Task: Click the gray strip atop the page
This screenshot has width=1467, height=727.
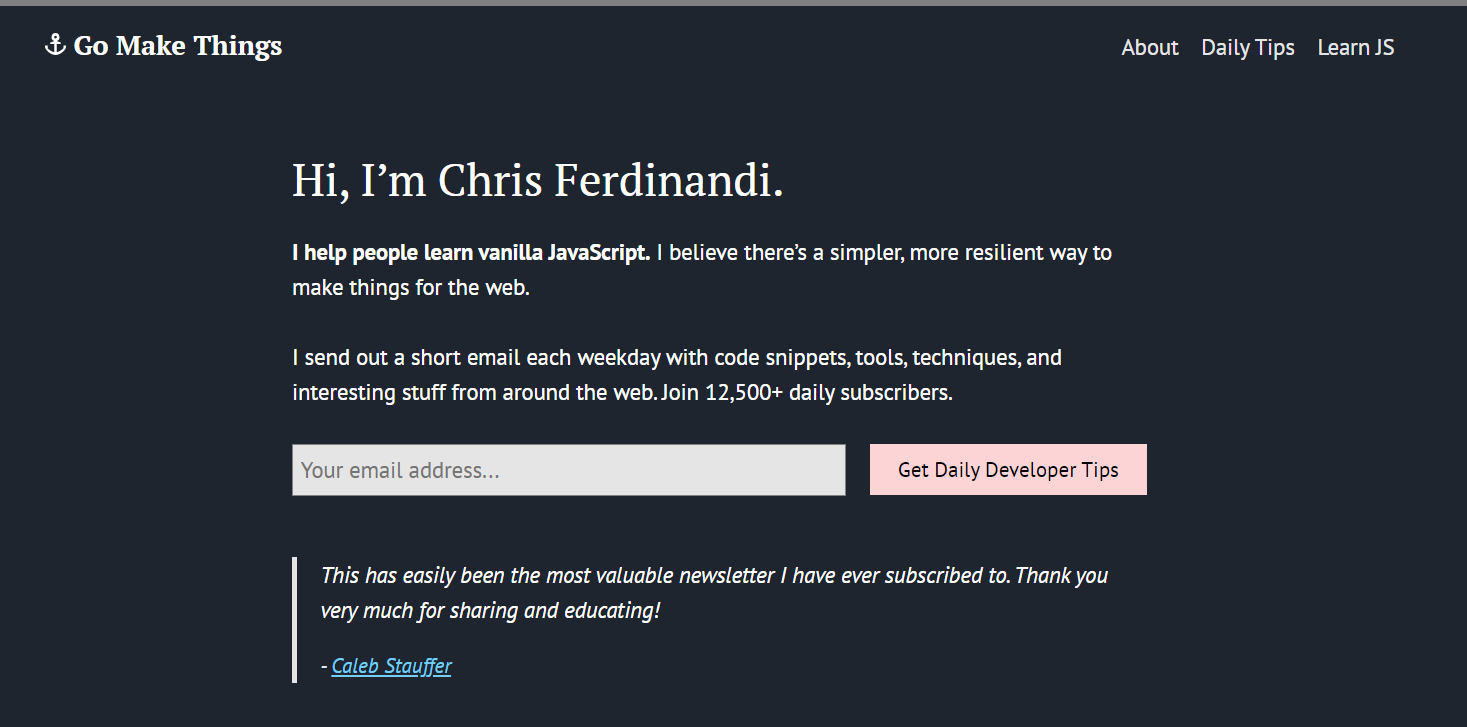Action: [x=733, y=3]
